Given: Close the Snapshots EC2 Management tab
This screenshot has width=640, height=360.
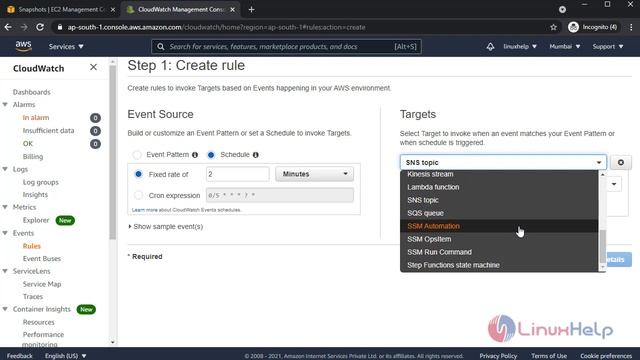Looking at the screenshot, I should click(113, 9).
